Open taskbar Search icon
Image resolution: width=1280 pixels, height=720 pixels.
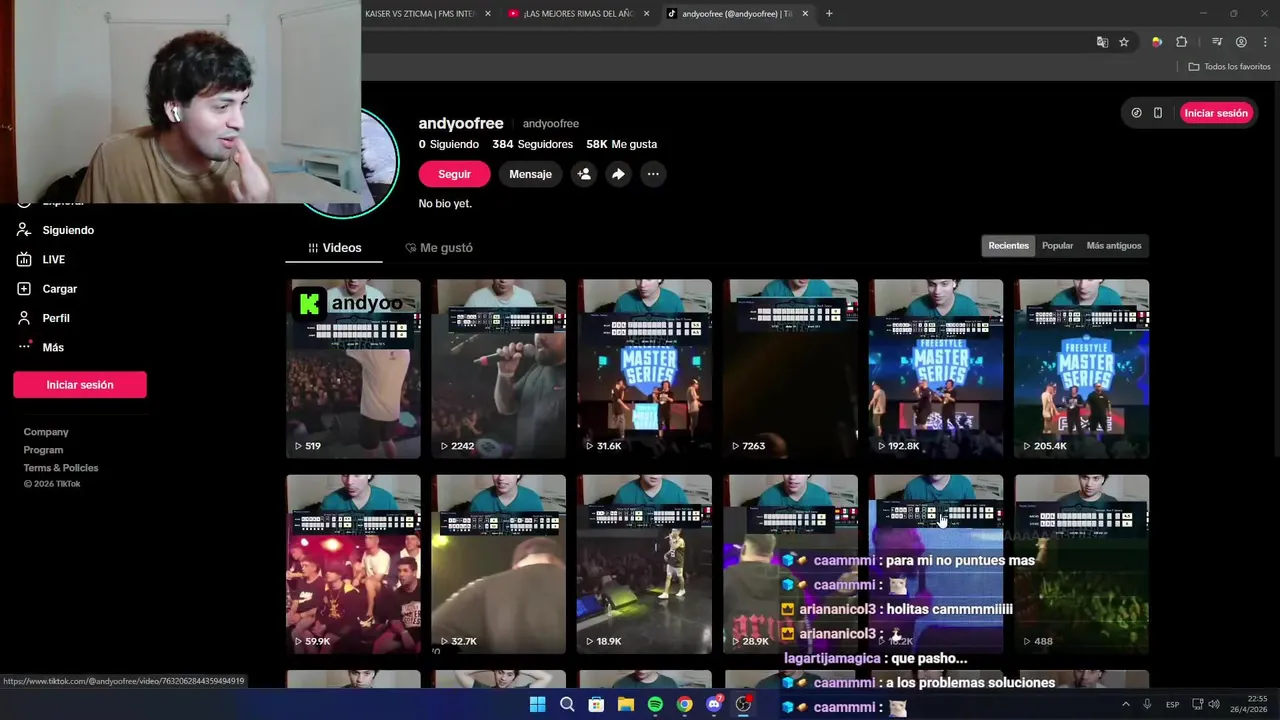pyautogui.click(x=567, y=704)
